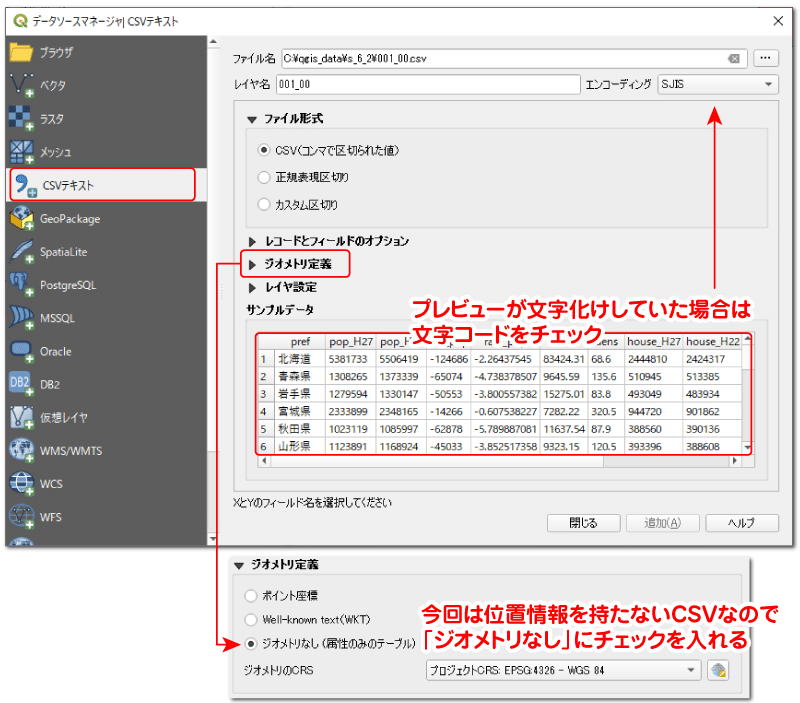This screenshot has height=703, width=800.
Task: Click the レイヤ名 input field
Action: click(x=428, y=84)
